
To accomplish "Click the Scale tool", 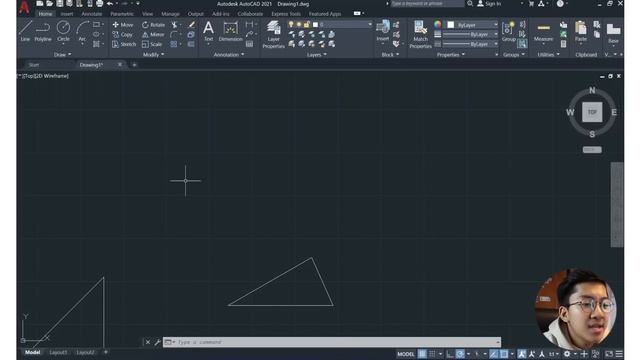I will pyautogui.click(x=152, y=44).
